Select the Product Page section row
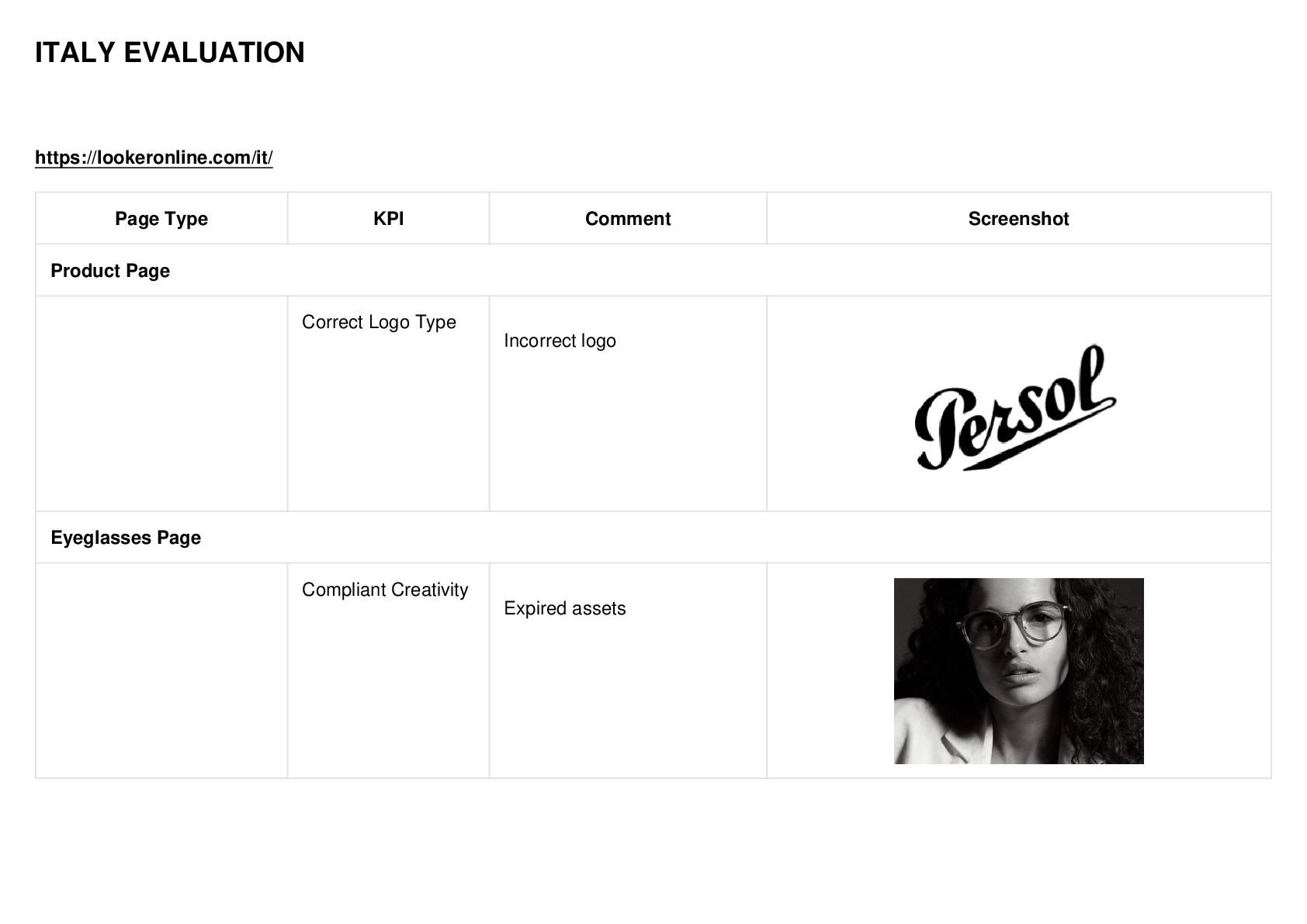1307x924 pixels. pos(653,270)
